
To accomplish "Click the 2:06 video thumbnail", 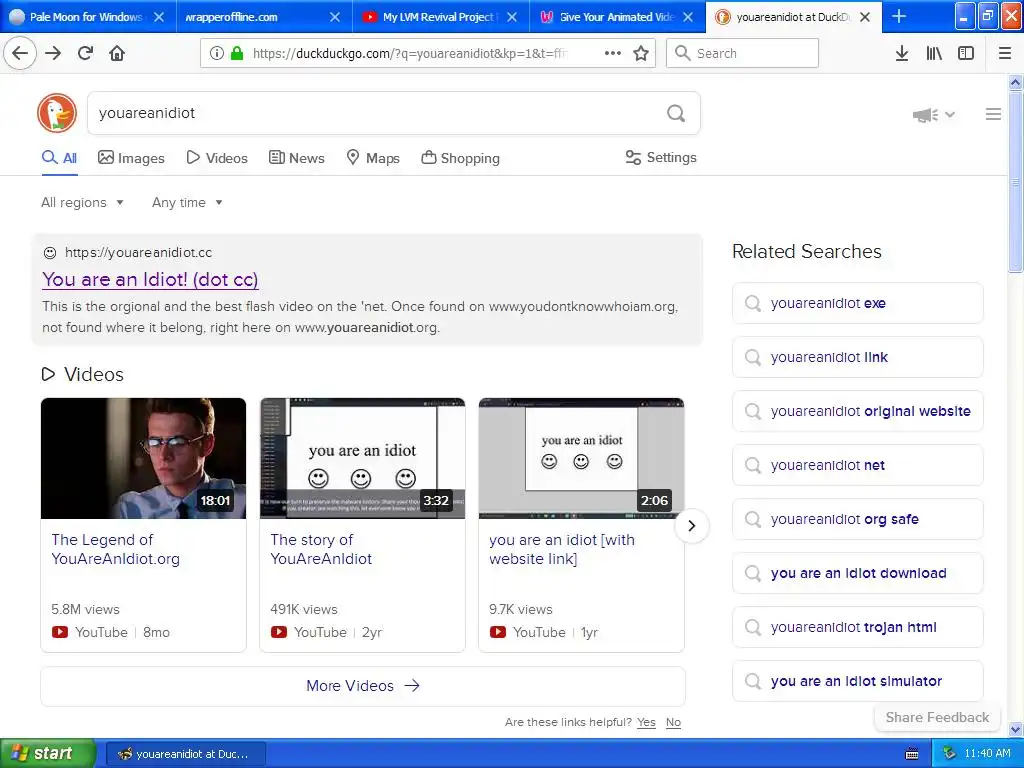I will click(x=581, y=458).
